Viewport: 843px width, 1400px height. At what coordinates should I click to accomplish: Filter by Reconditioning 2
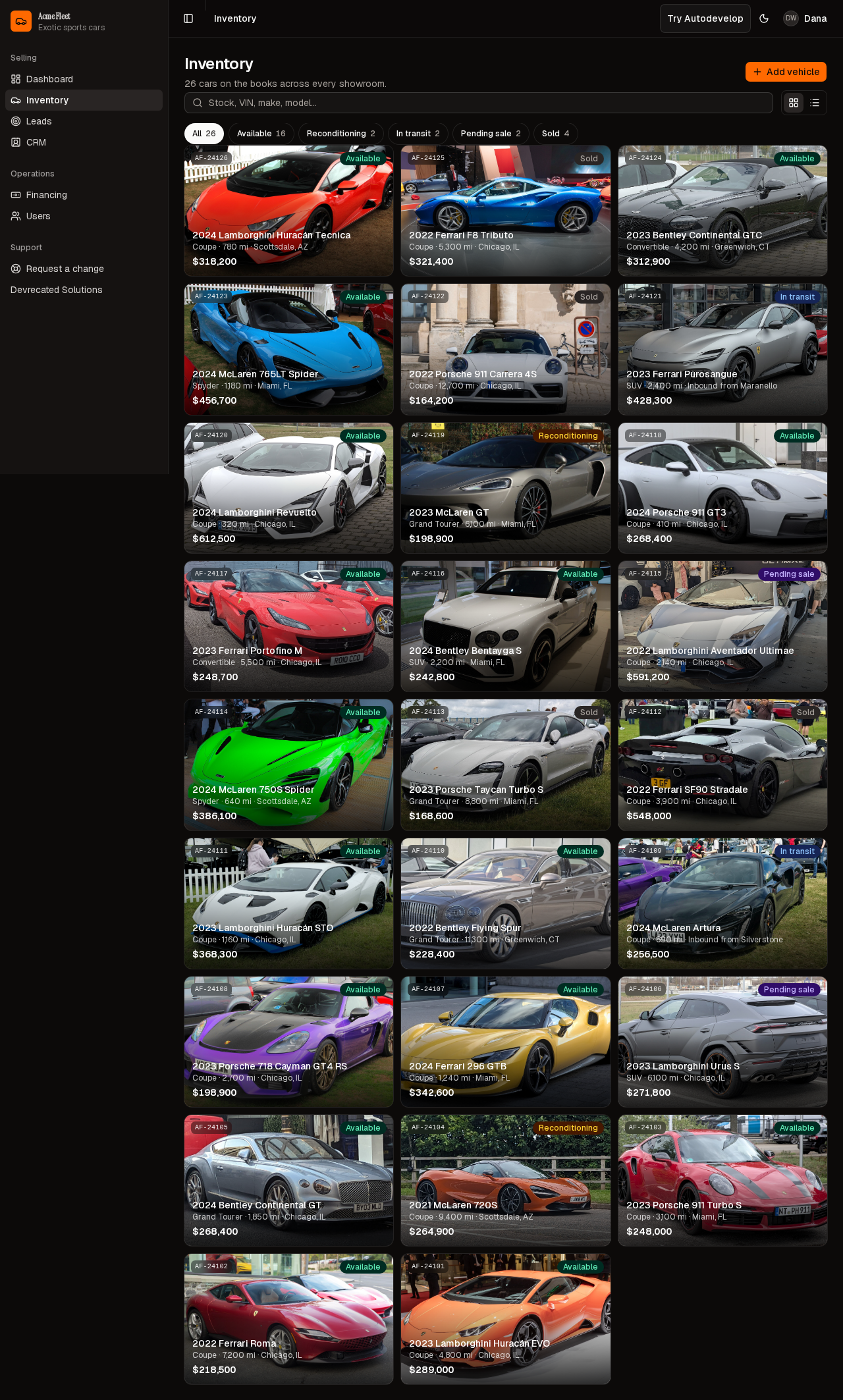coord(341,134)
